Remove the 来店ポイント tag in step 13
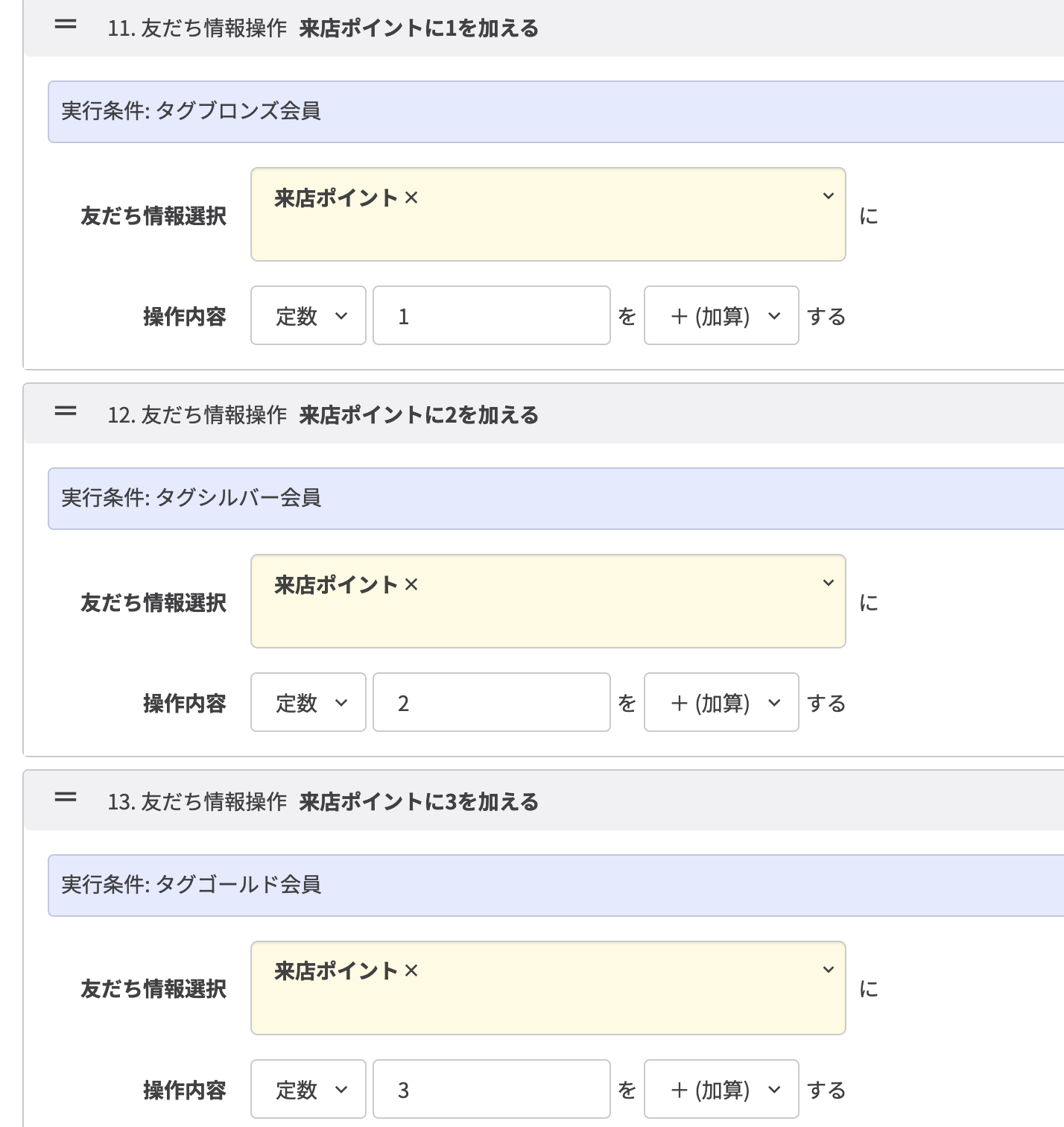 [411, 970]
